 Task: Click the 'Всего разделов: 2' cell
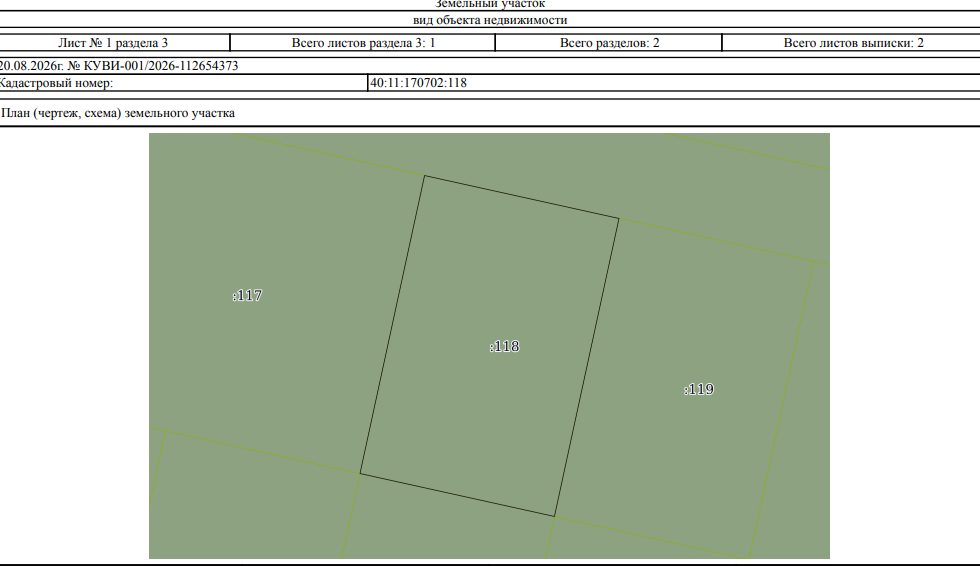(x=609, y=43)
